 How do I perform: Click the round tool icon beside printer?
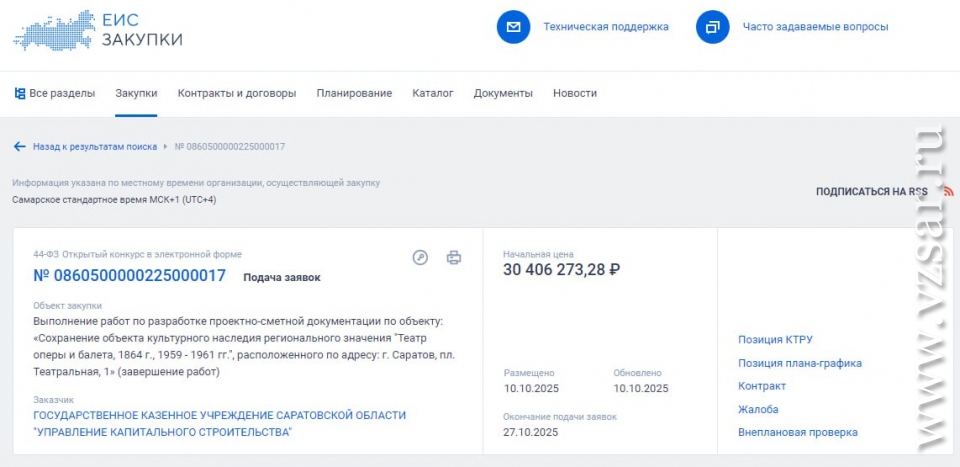pyautogui.click(x=420, y=258)
